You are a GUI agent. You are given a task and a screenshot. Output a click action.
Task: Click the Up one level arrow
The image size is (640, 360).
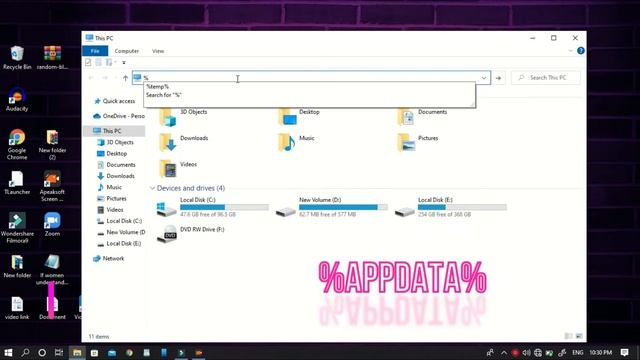125,78
